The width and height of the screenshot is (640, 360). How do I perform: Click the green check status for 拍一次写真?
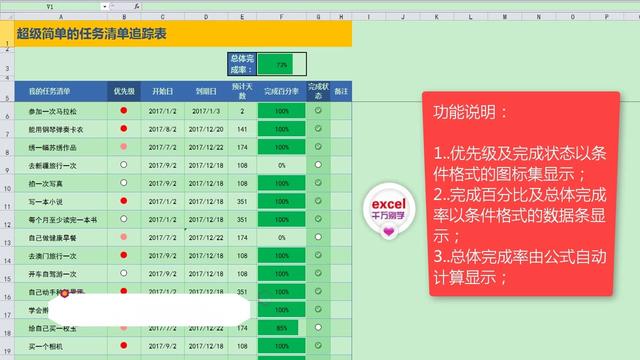318,183
